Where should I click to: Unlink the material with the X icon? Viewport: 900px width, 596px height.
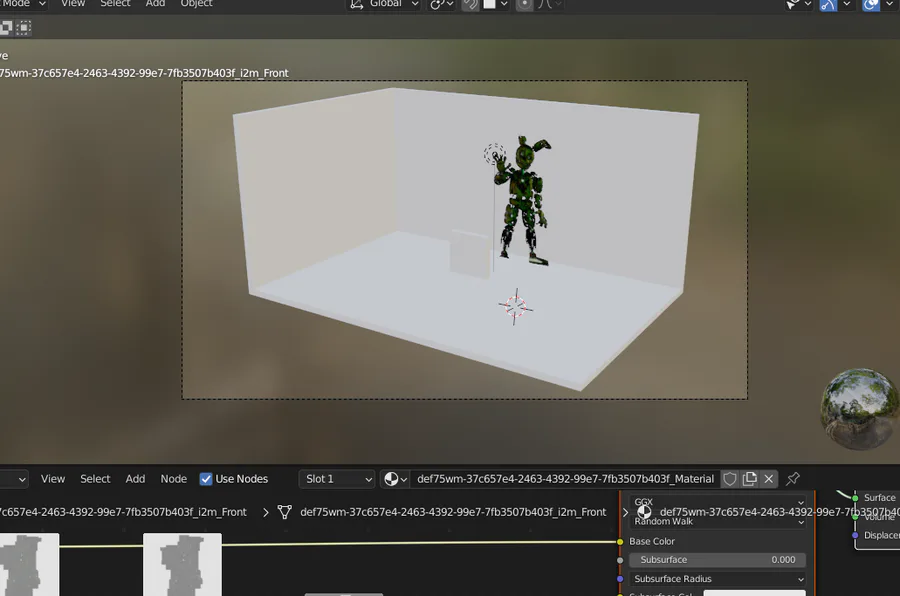coord(769,479)
